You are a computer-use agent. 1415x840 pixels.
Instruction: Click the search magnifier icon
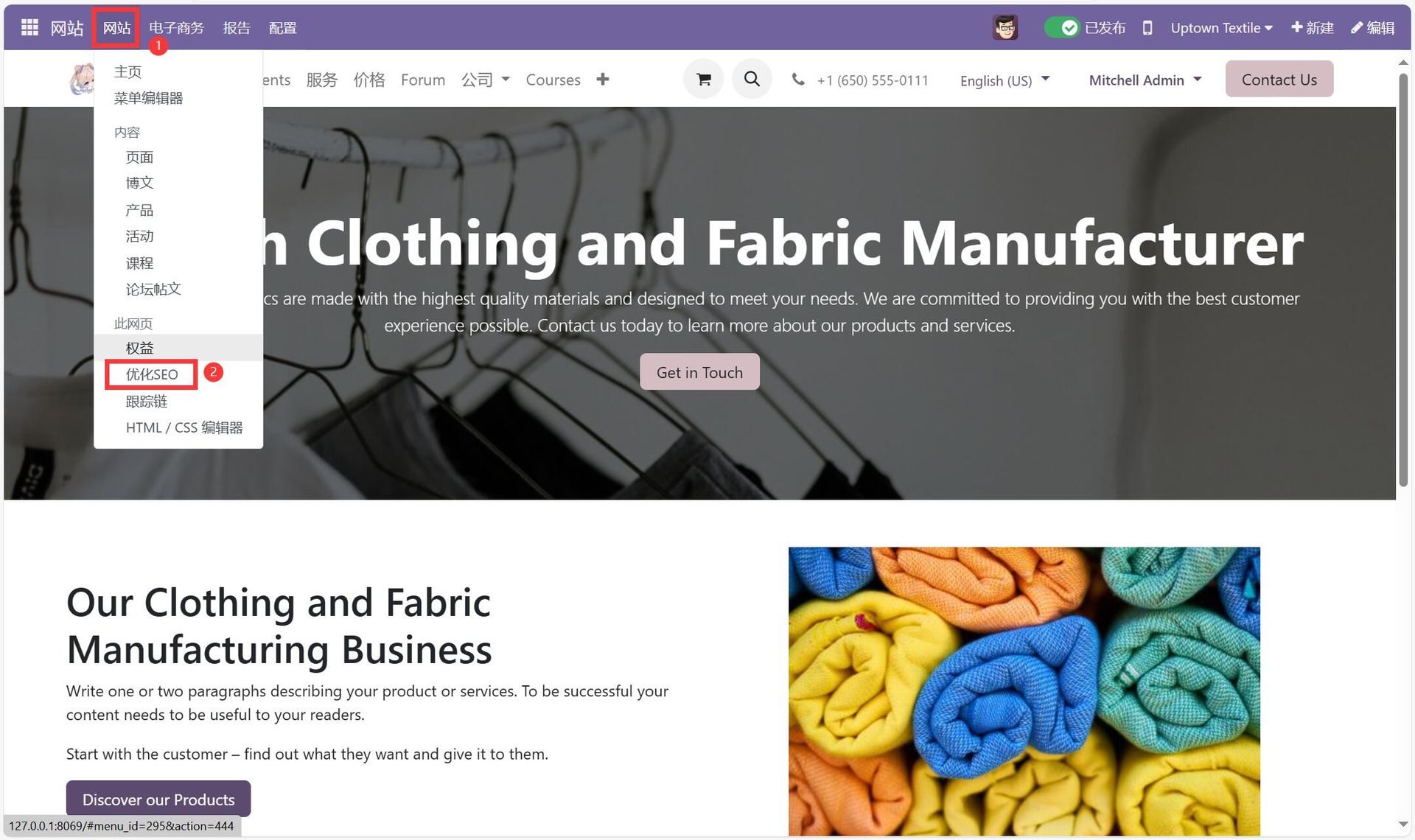pyautogui.click(x=752, y=79)
